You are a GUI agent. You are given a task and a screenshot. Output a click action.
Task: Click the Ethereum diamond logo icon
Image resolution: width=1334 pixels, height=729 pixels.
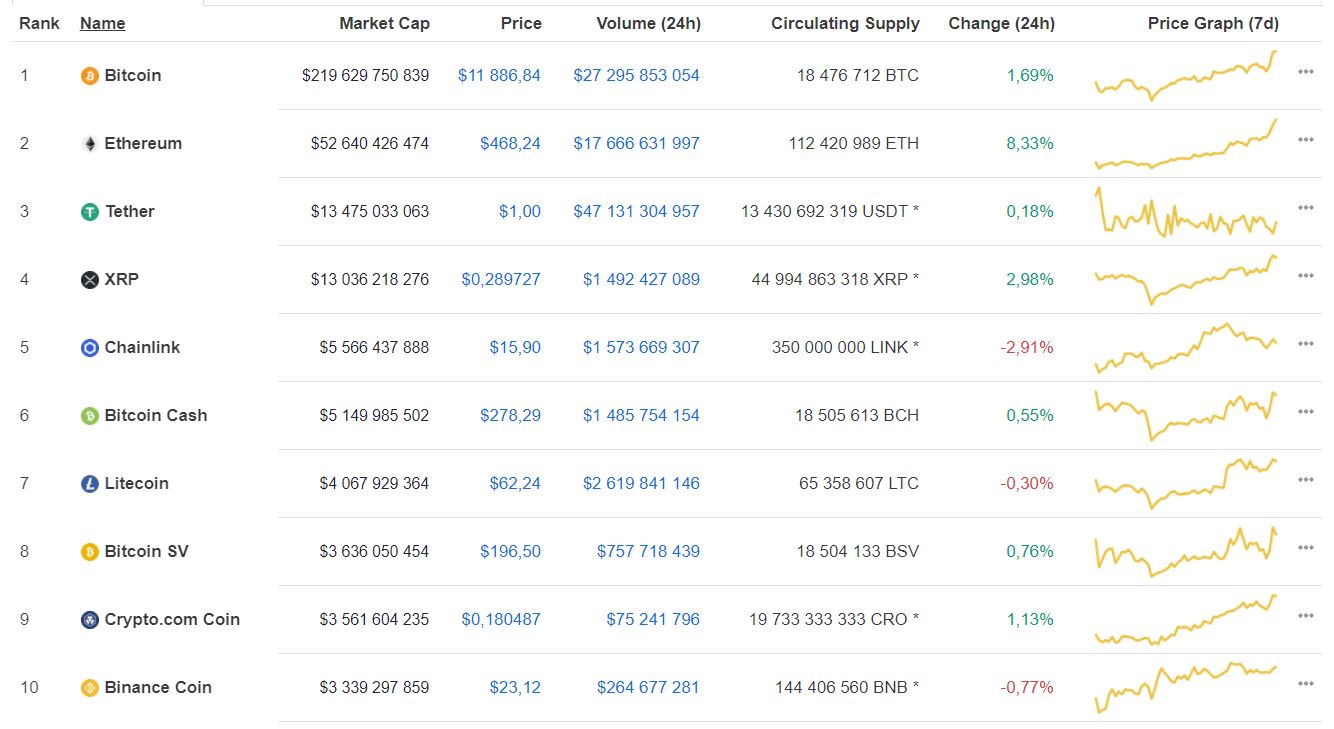[89, 144]
